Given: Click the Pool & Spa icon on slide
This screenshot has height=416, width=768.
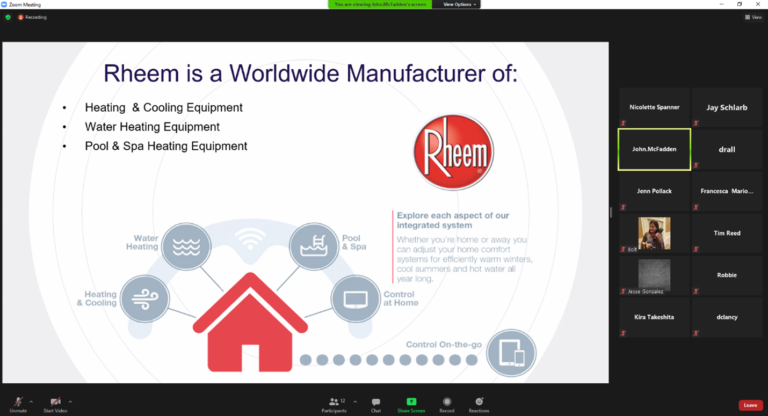Looking at the screenshot, I should pyautogui.click(x=313, y=246).
